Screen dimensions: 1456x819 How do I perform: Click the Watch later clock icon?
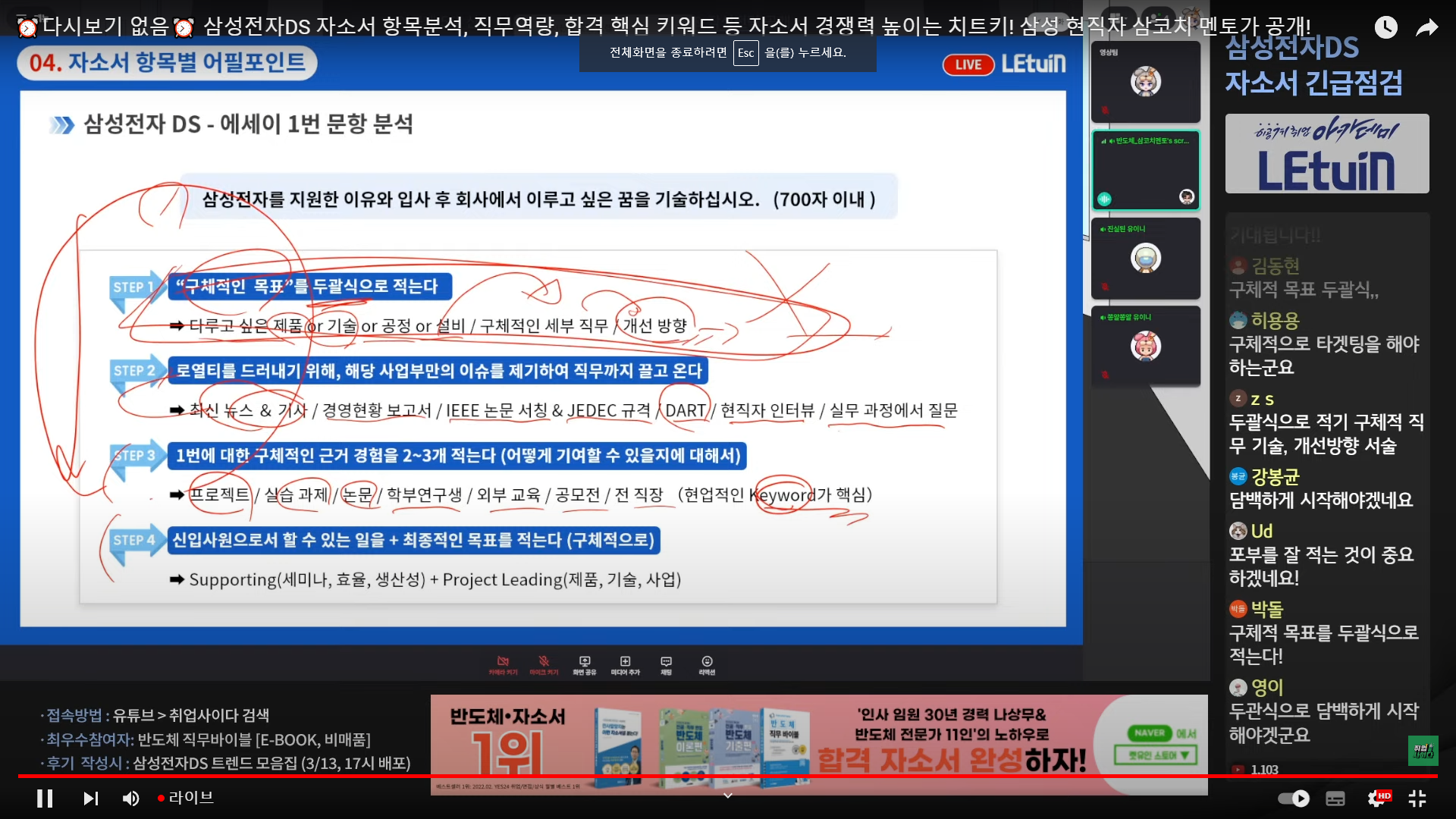pyautogui.click(x=1385, y=28)
